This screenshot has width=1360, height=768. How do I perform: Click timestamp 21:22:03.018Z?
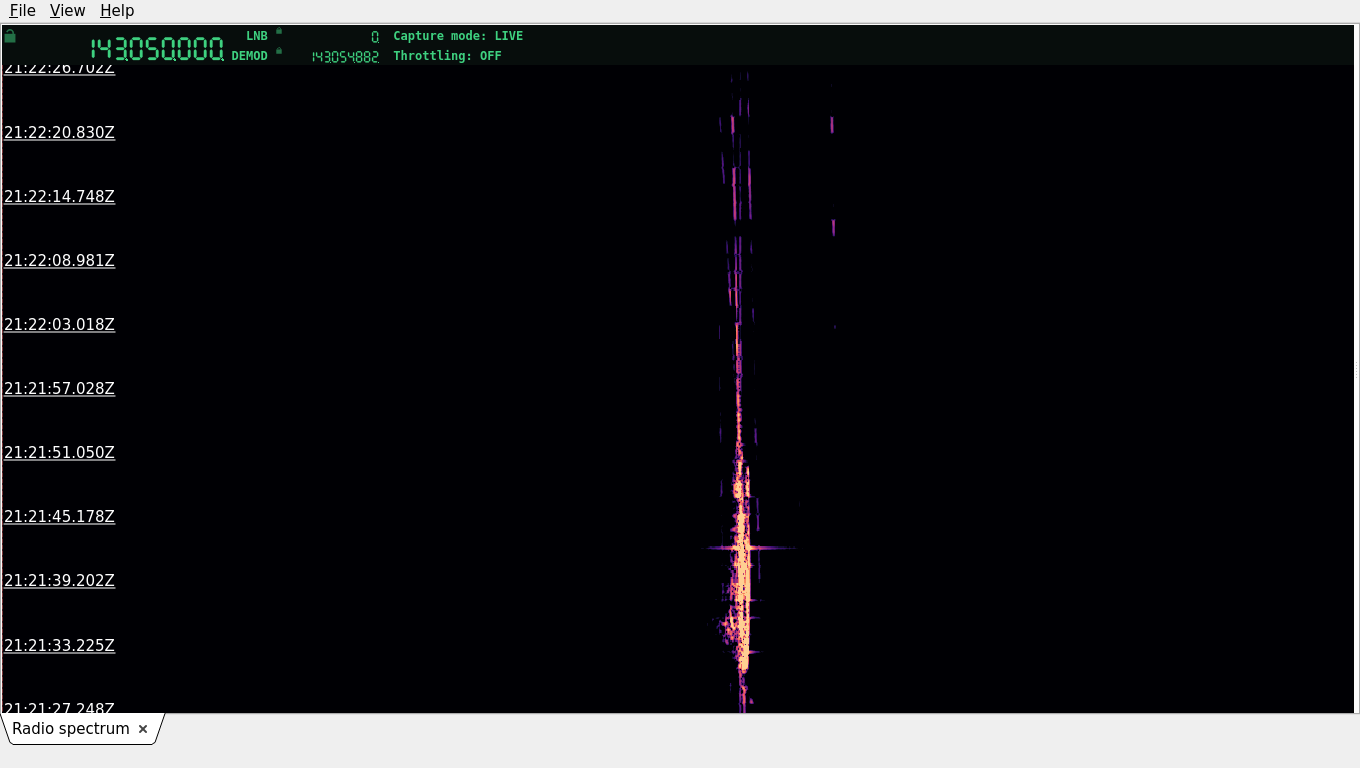coord(59,324)
